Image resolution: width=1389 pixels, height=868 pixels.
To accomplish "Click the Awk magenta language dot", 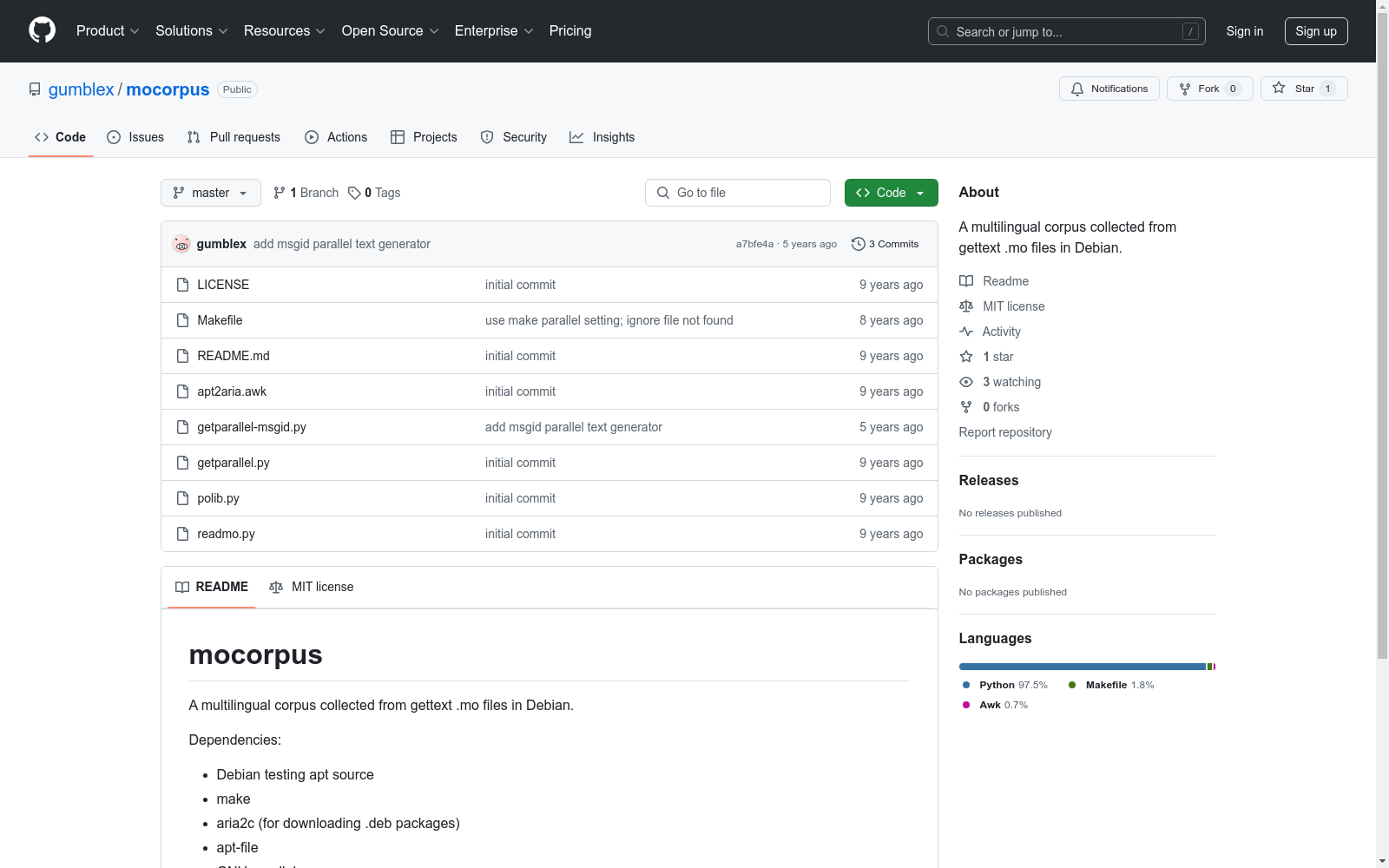I will tap(966, 705).
